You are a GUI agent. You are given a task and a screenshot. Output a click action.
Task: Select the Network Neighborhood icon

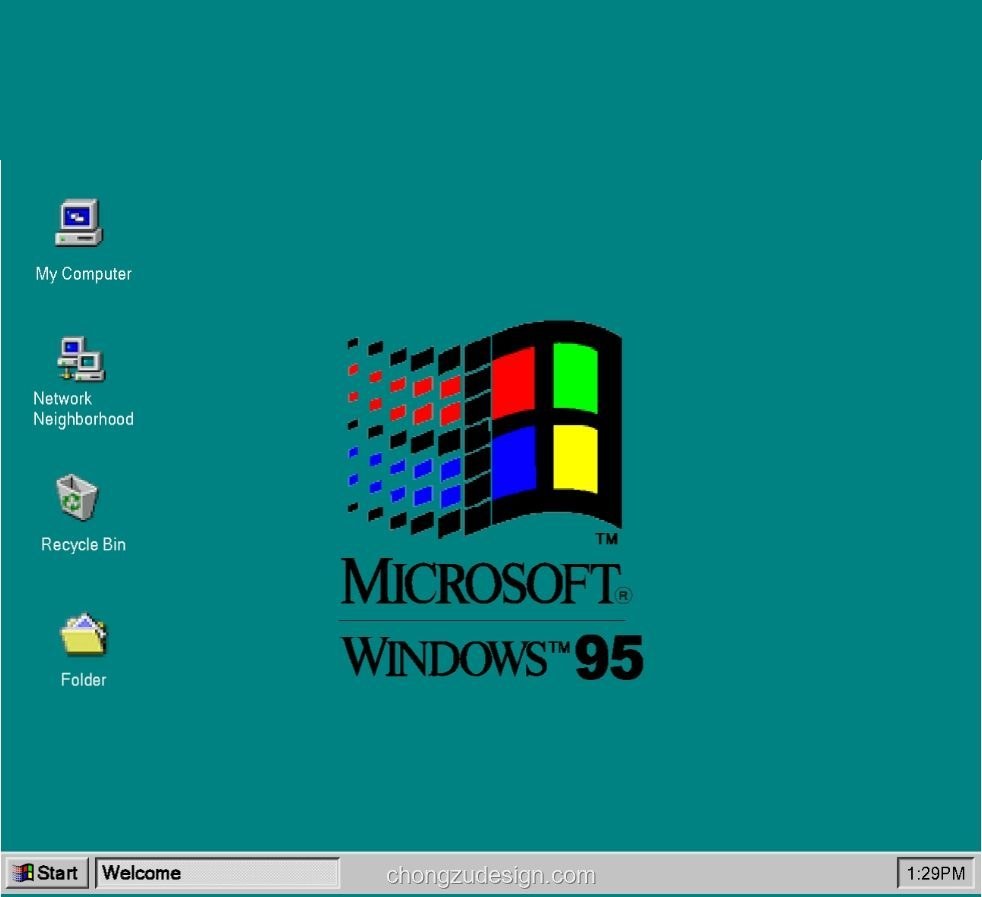[81, 359]
